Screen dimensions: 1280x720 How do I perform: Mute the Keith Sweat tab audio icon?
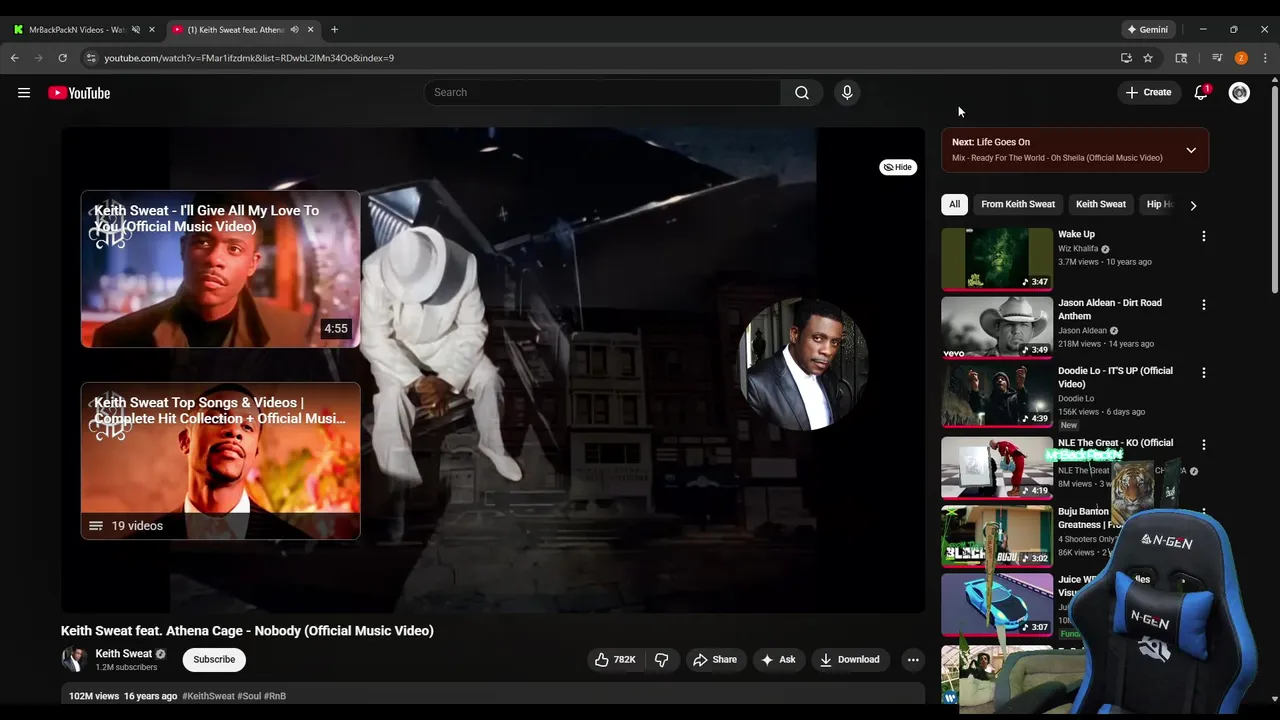point(294,30)
